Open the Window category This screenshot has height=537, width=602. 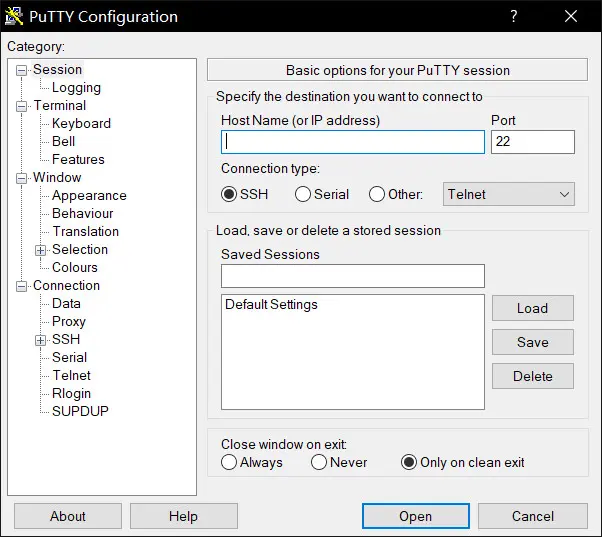click(x=57, y=177)
